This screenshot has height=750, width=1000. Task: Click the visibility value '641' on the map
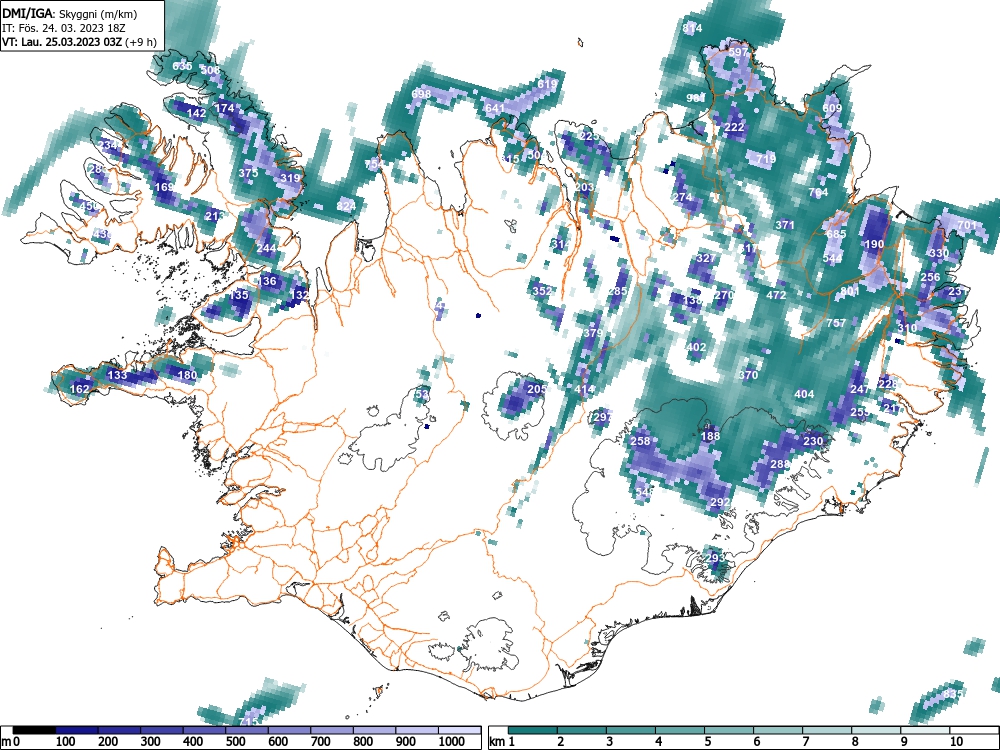pyautogui.click(x=495, y=108)
